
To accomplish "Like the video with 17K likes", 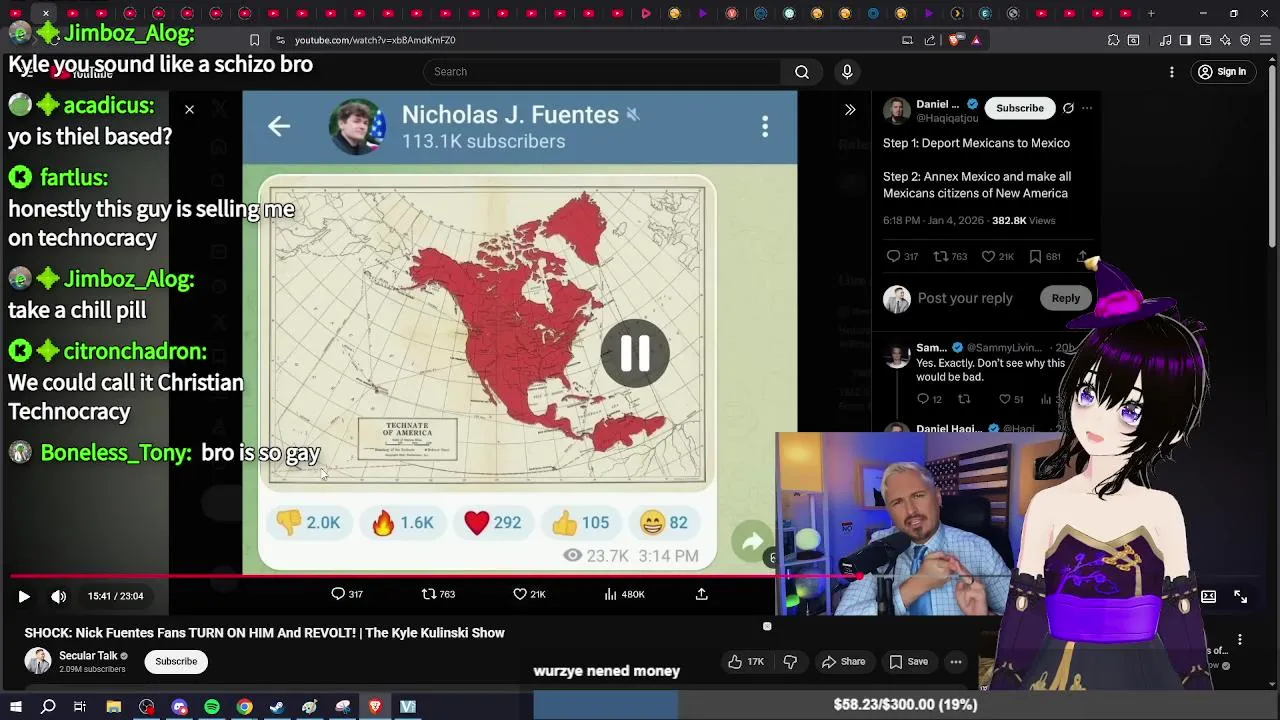I will [x=746, y=661].
